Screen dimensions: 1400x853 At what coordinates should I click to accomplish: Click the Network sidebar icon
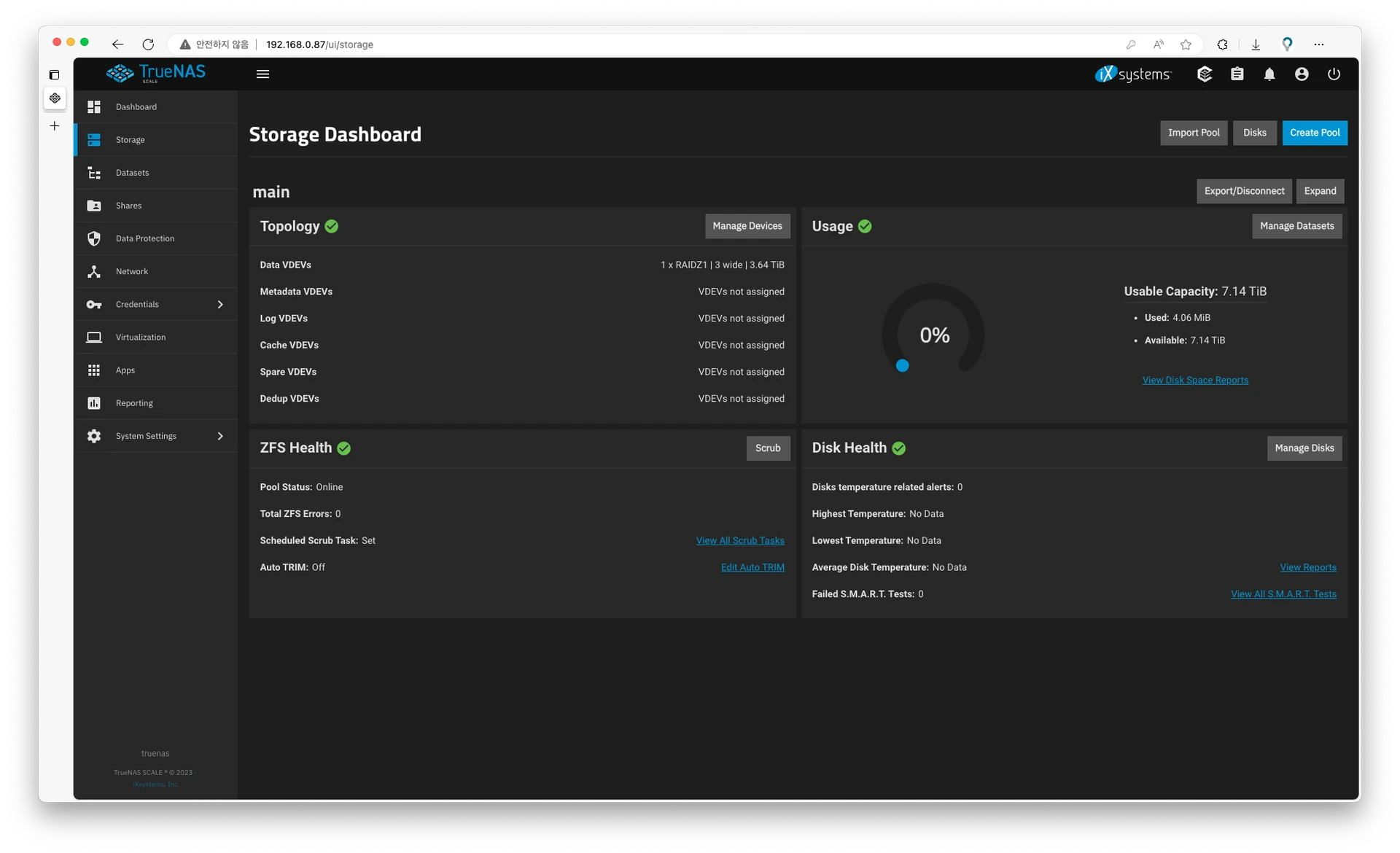[94, 272]
